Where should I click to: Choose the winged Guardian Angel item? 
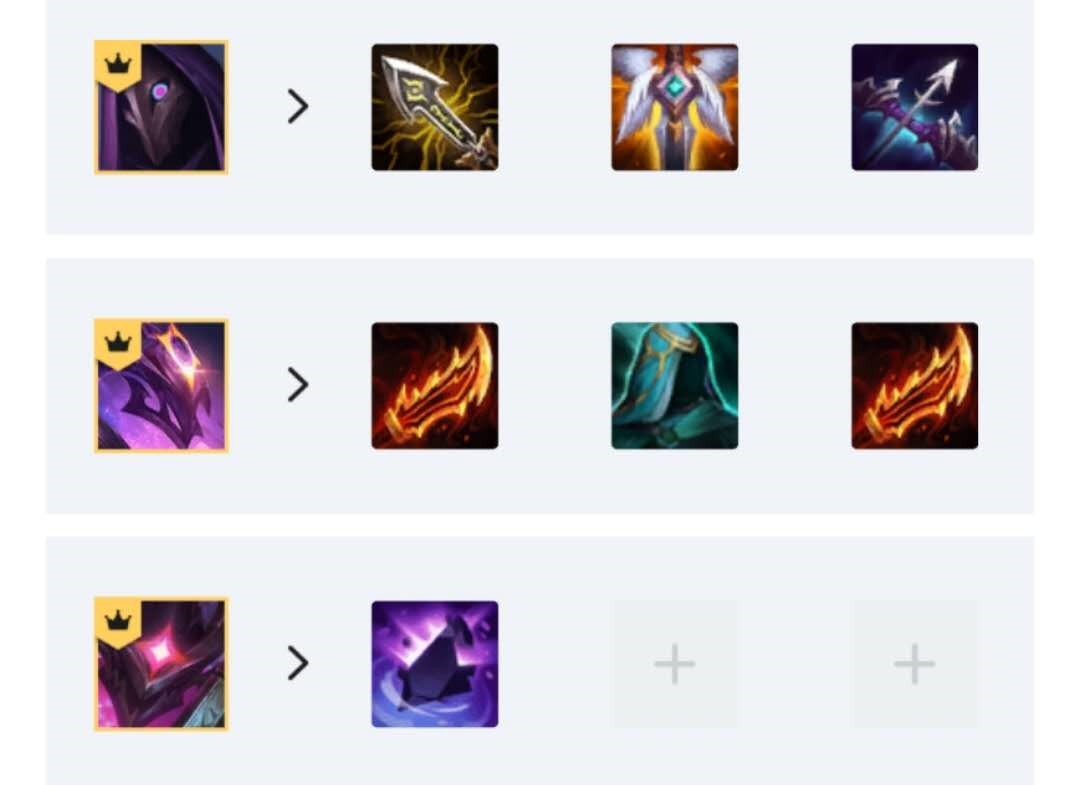674,107
